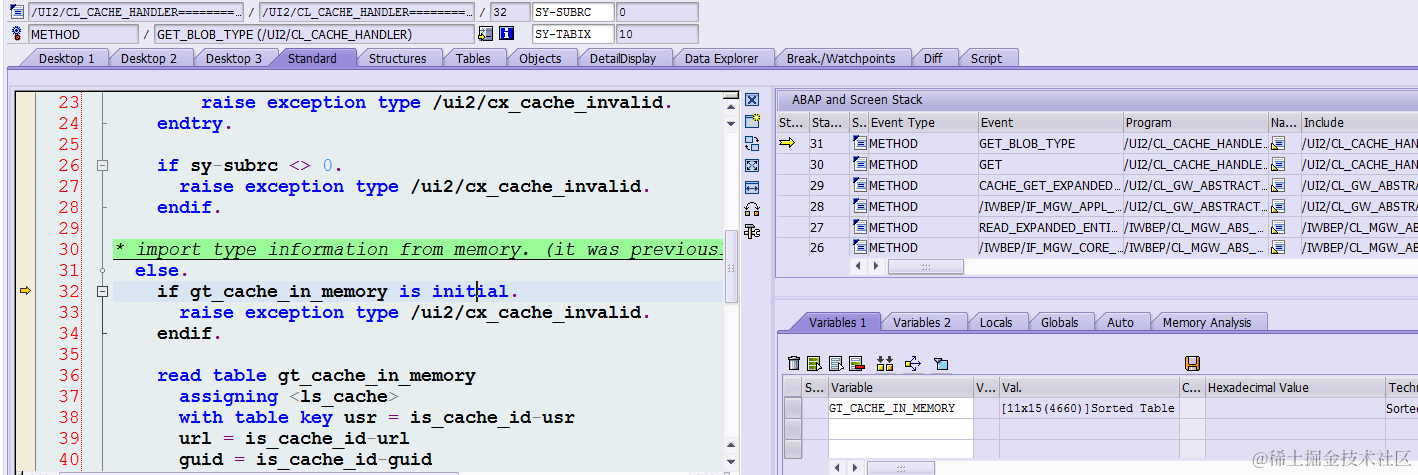Click the debugger bug icon beside METHOD field
The height and width of the screenshot is (475, 1418).
16,34
